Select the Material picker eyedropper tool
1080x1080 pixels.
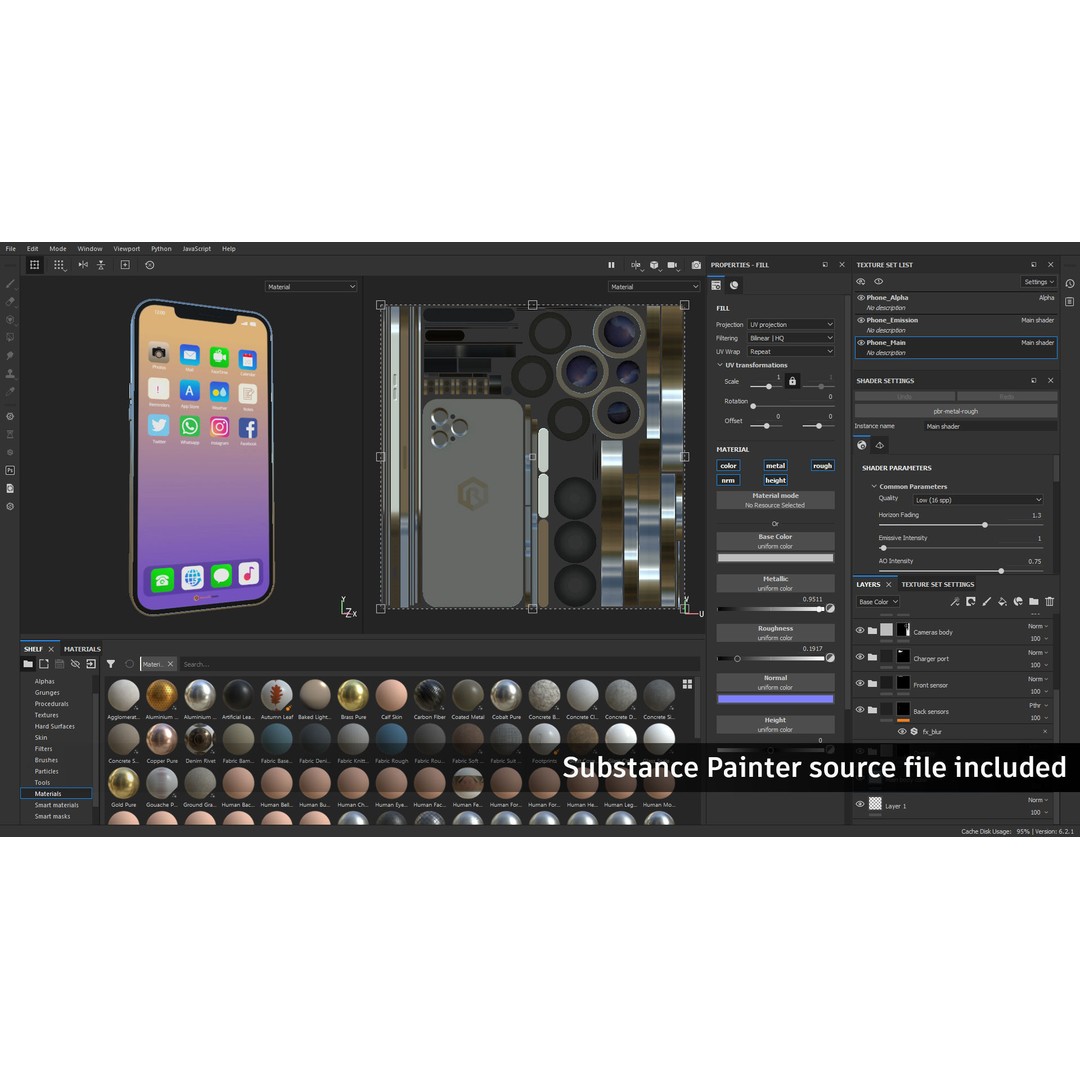coord(10,391)
